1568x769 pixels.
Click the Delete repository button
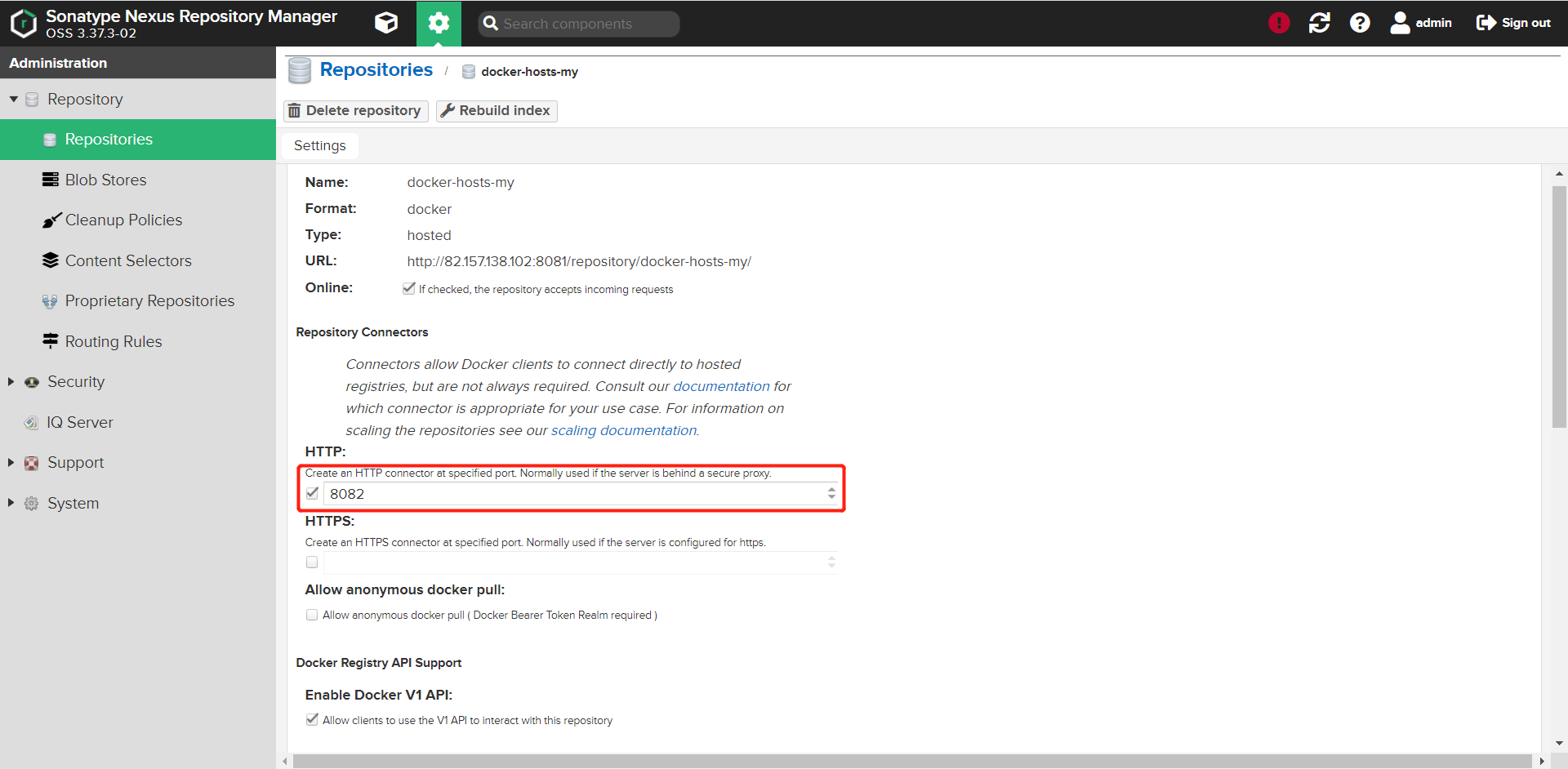(x=355, y=110)
